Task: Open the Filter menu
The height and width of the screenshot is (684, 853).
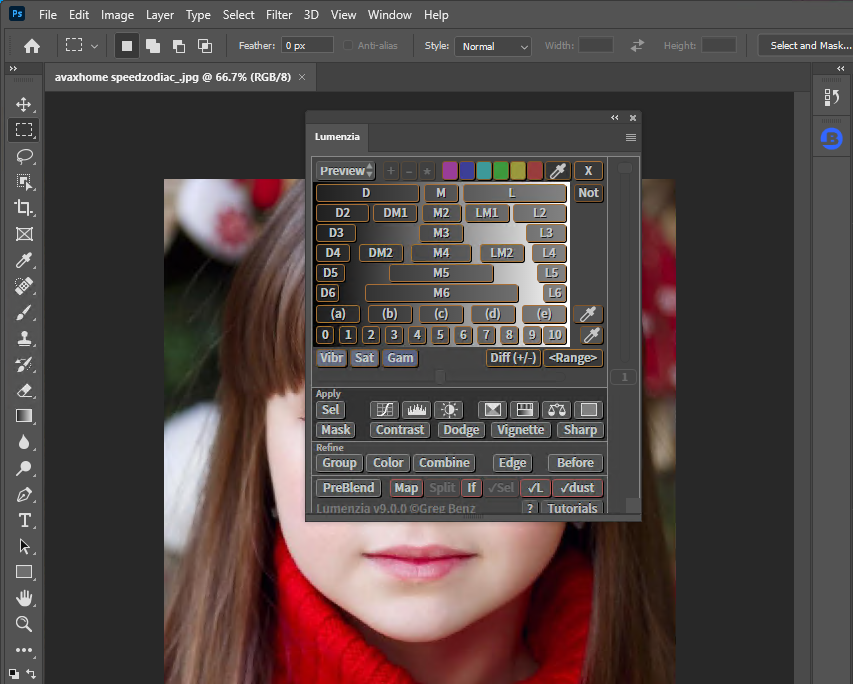Action: point(278,14)
